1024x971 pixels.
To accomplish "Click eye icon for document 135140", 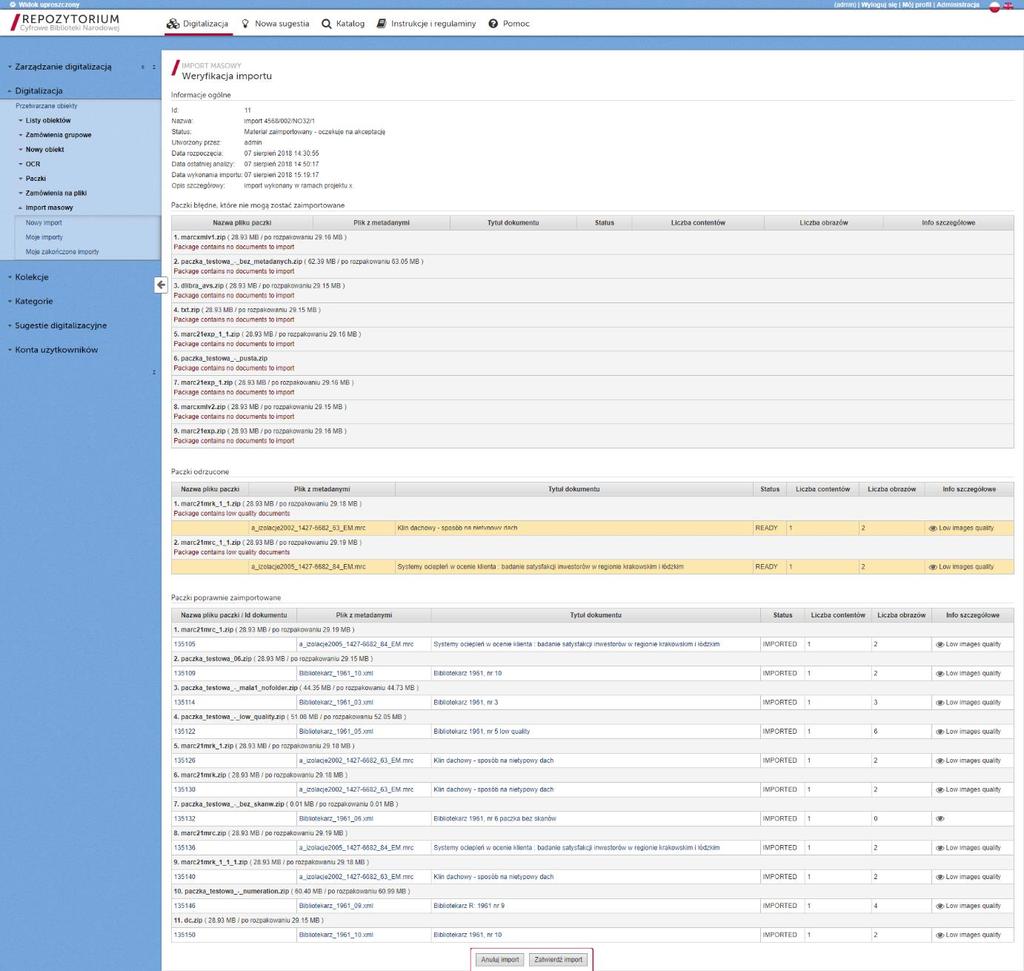I will point(940,877).
